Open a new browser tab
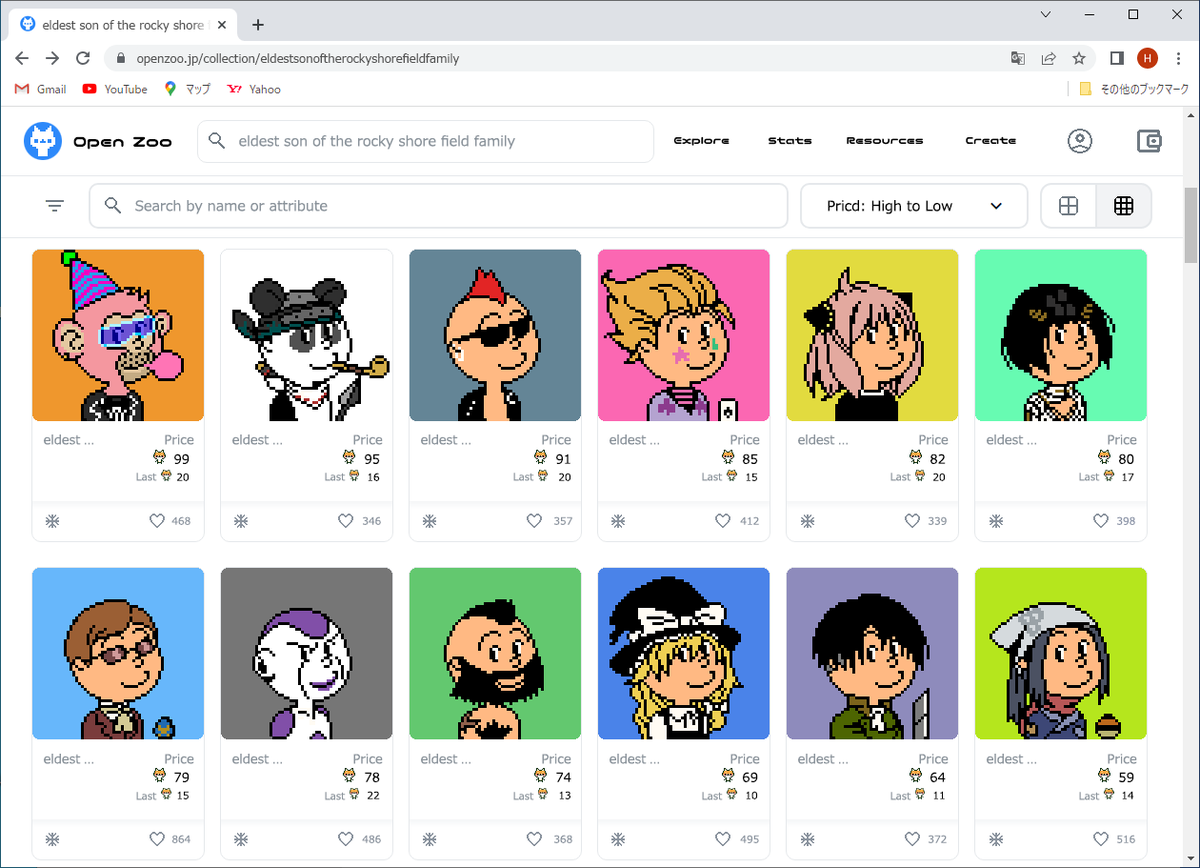The image size is (1200, 868). pyautogui.click(x=258, y=24)
